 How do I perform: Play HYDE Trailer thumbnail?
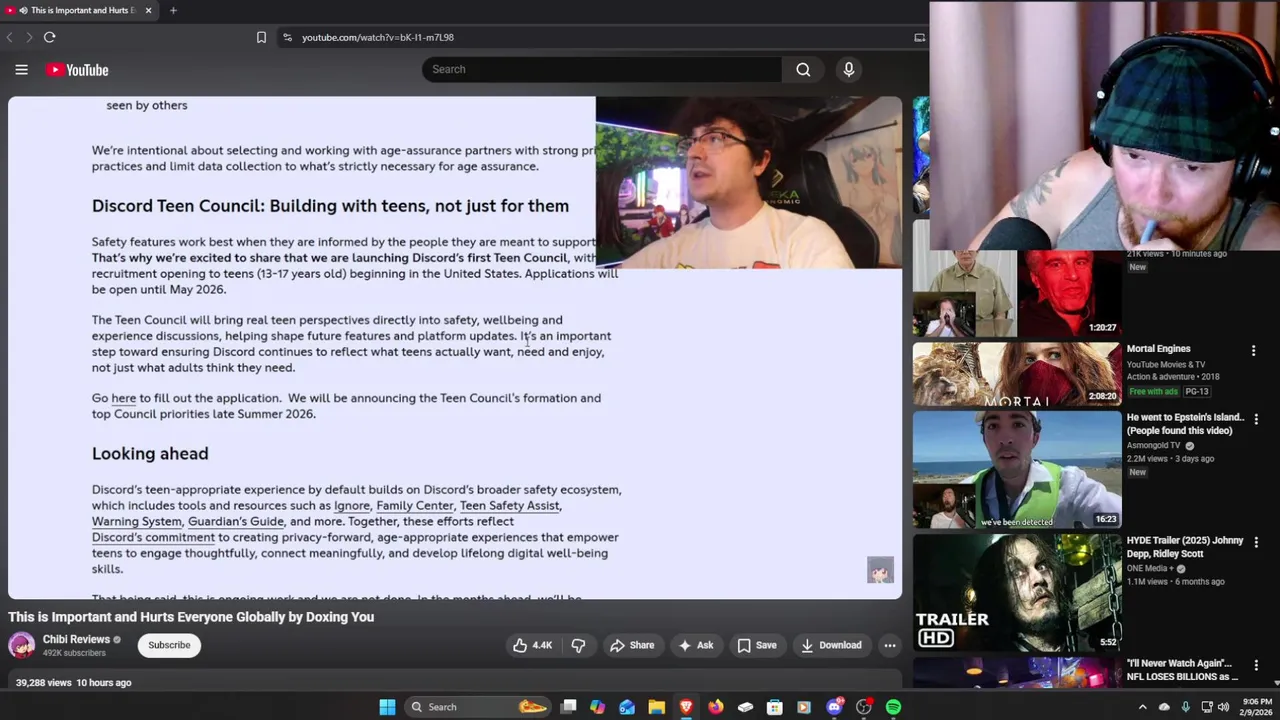coord(1017,592)
